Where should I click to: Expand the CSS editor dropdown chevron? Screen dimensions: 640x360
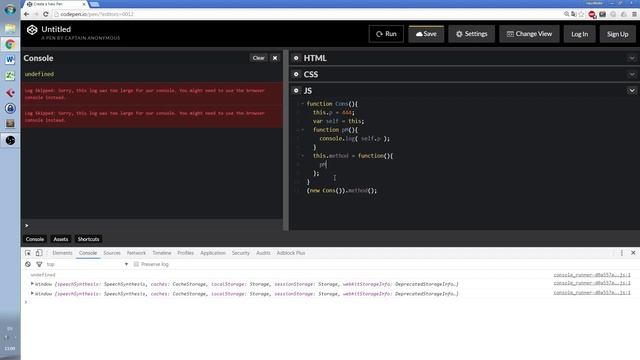click(632, 74)
